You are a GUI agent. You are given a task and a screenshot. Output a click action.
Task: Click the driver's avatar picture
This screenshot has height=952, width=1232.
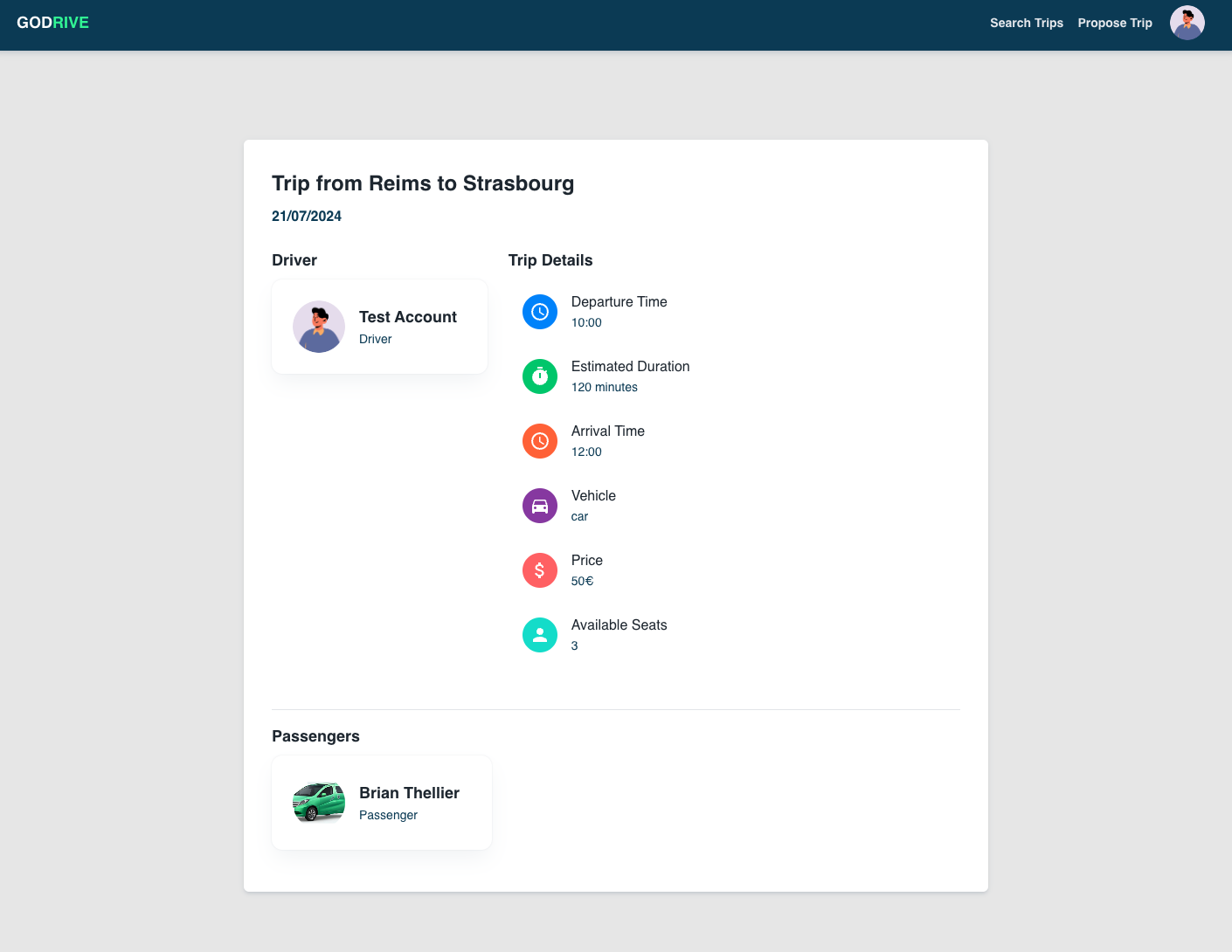(x=319, y=327)
